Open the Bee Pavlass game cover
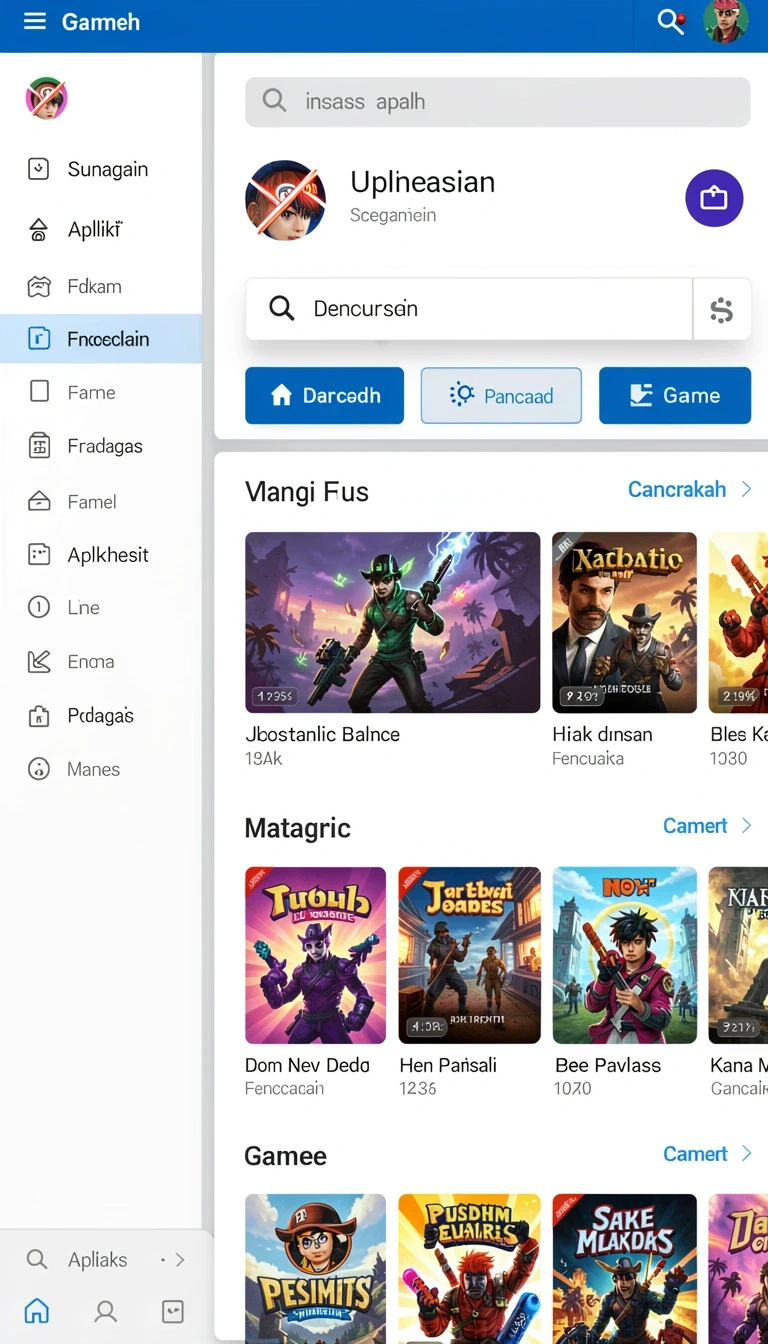This screenshot has width=768, height=1344. pos(624,955)
